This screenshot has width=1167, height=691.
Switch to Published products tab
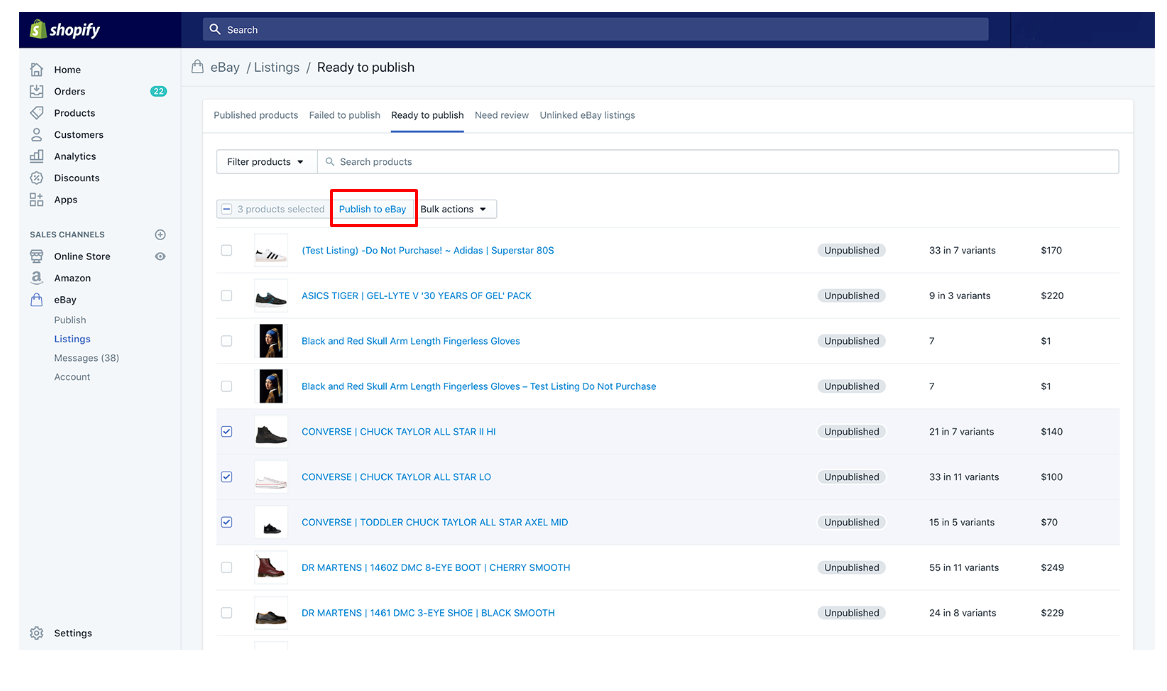pos(255,115)
